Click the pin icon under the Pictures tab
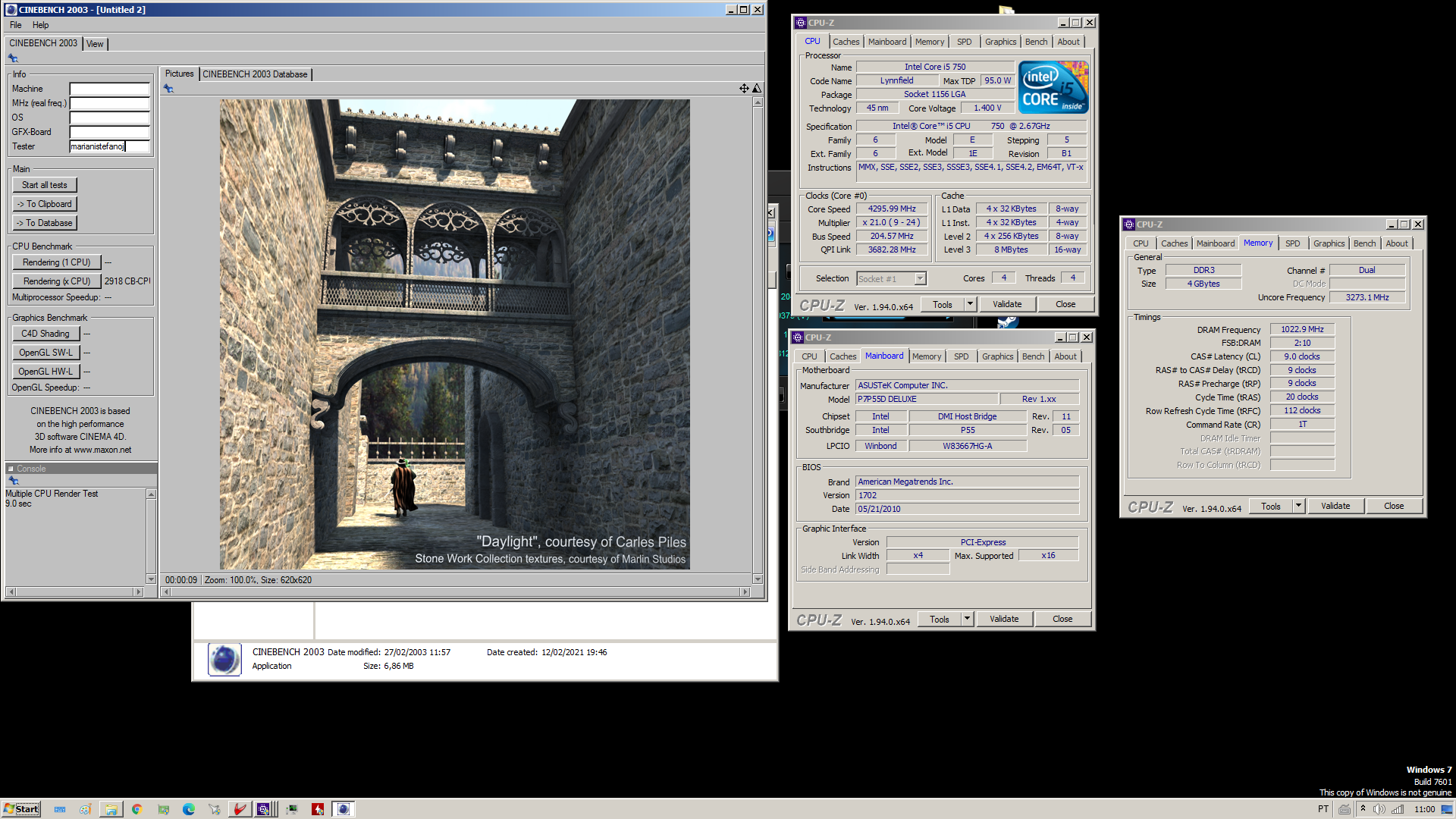Image resolution: width=1456 pixels, height=819 pixels. [x=168, y=89]
